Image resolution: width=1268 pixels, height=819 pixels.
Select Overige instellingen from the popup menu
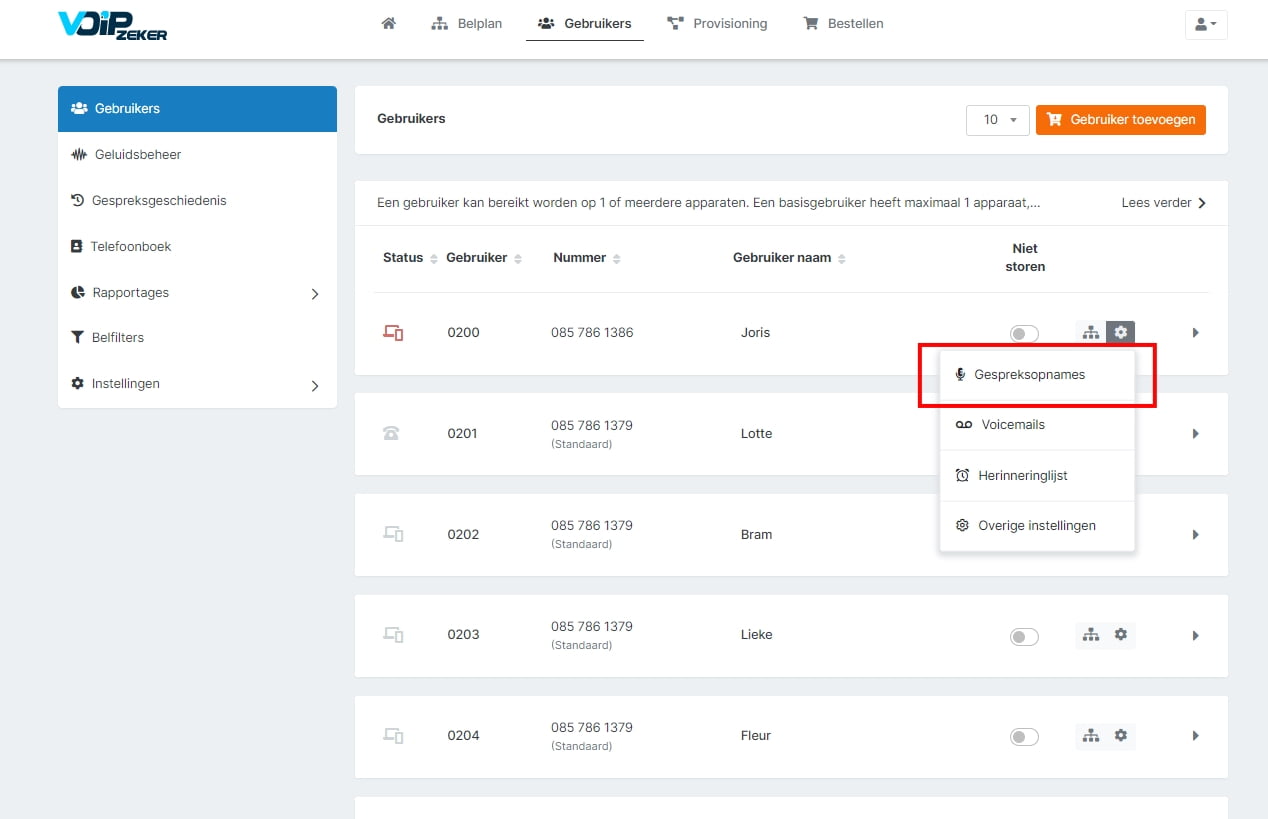coord(1037,526)
